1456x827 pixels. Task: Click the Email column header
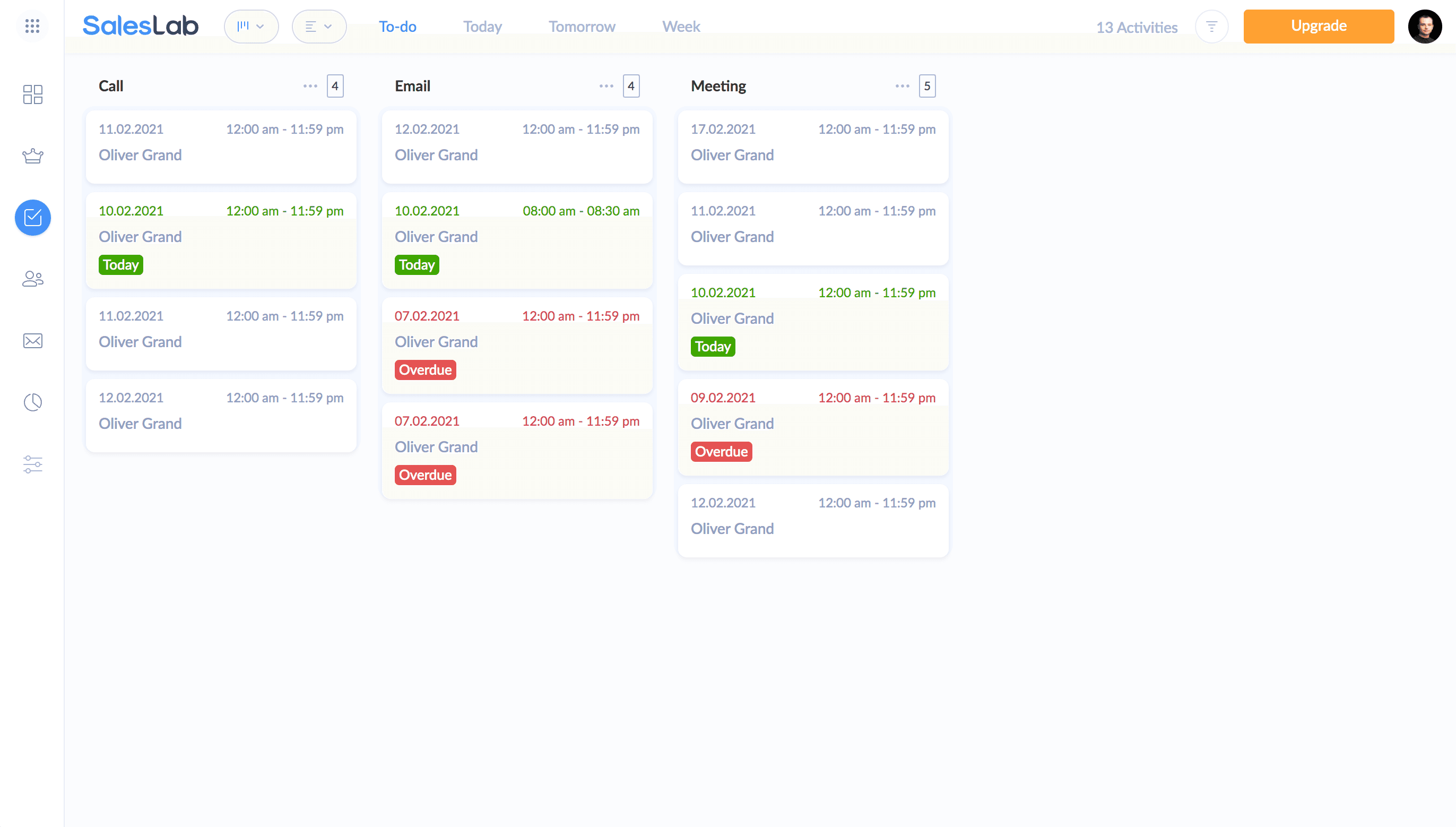[x=412, y=87]
